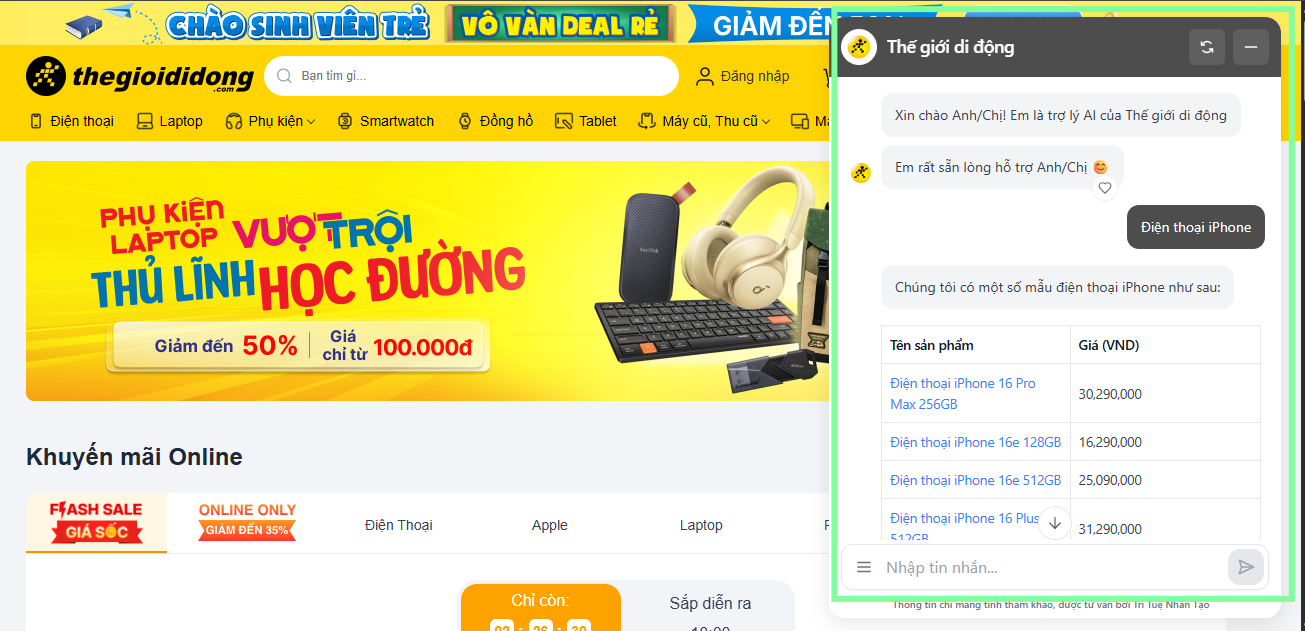Screen dimensions: 1305x631
Task: Open the chat menu hamburger icon
Action: click(864, 568)
